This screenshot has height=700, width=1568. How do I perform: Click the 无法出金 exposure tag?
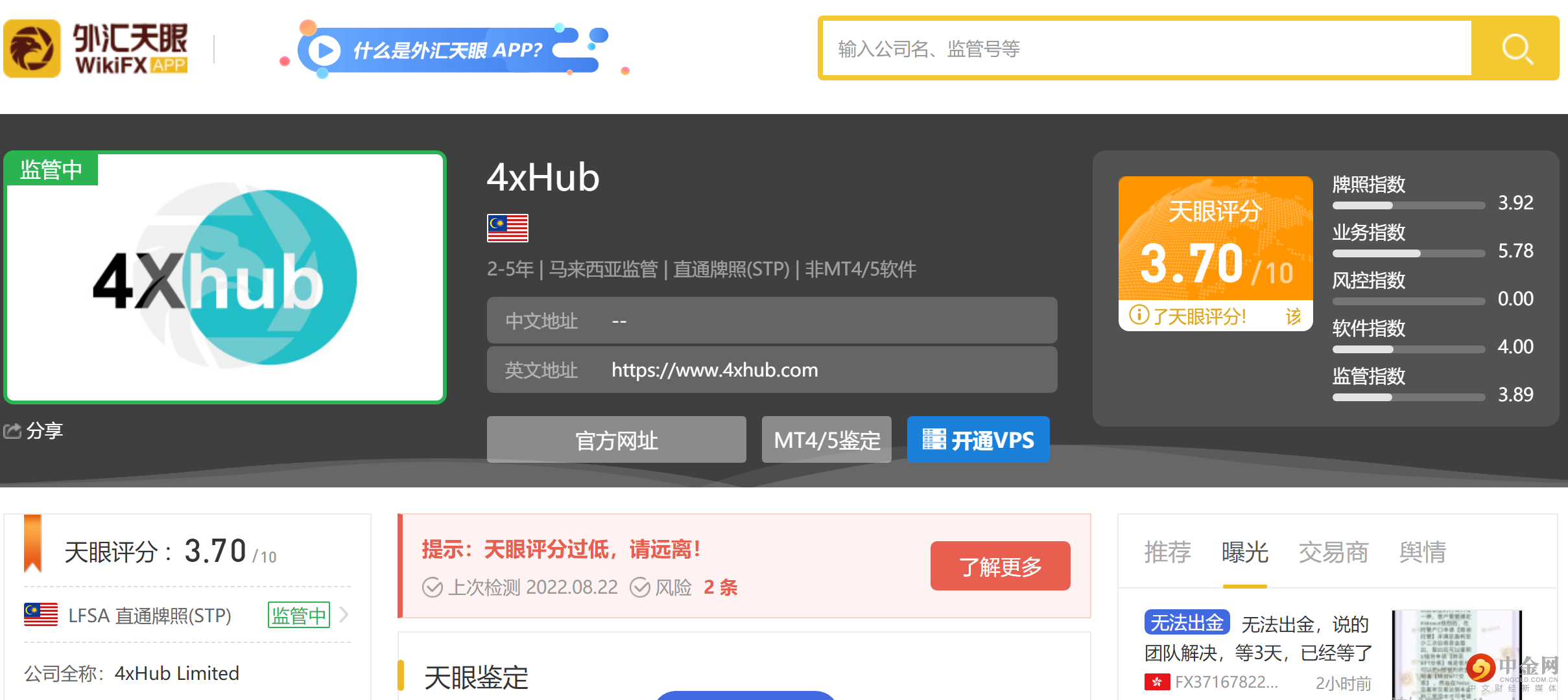[x=1187, y=623]
